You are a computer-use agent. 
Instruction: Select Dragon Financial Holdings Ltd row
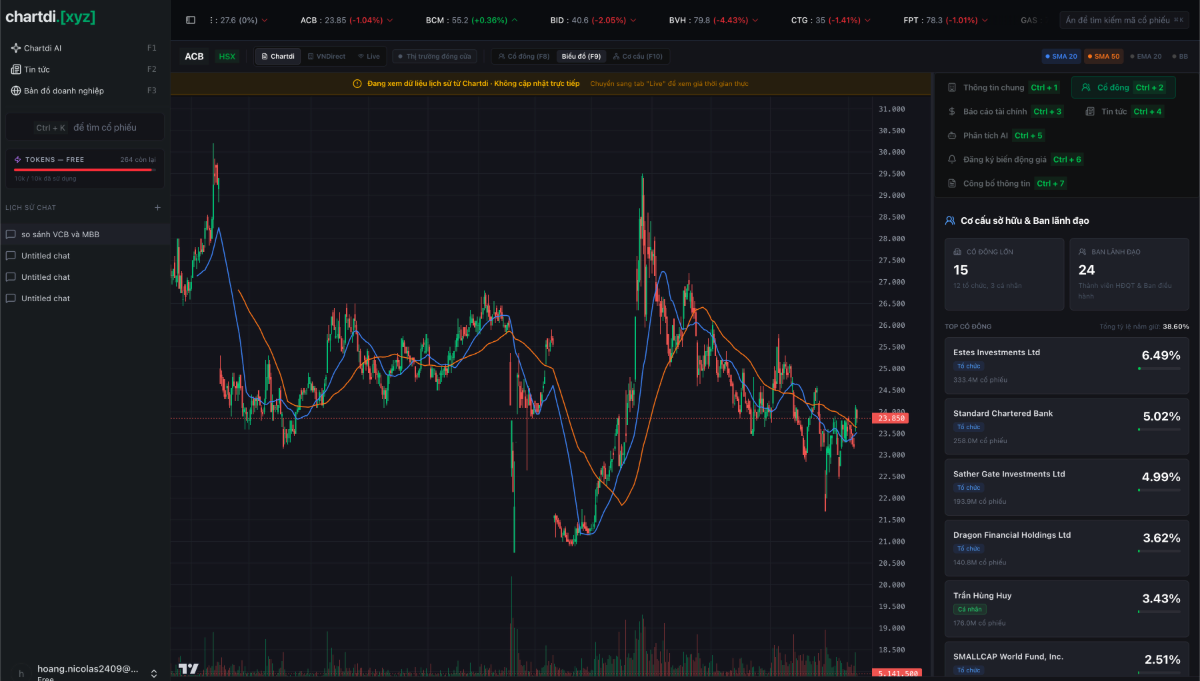(x=1067, y=548)
